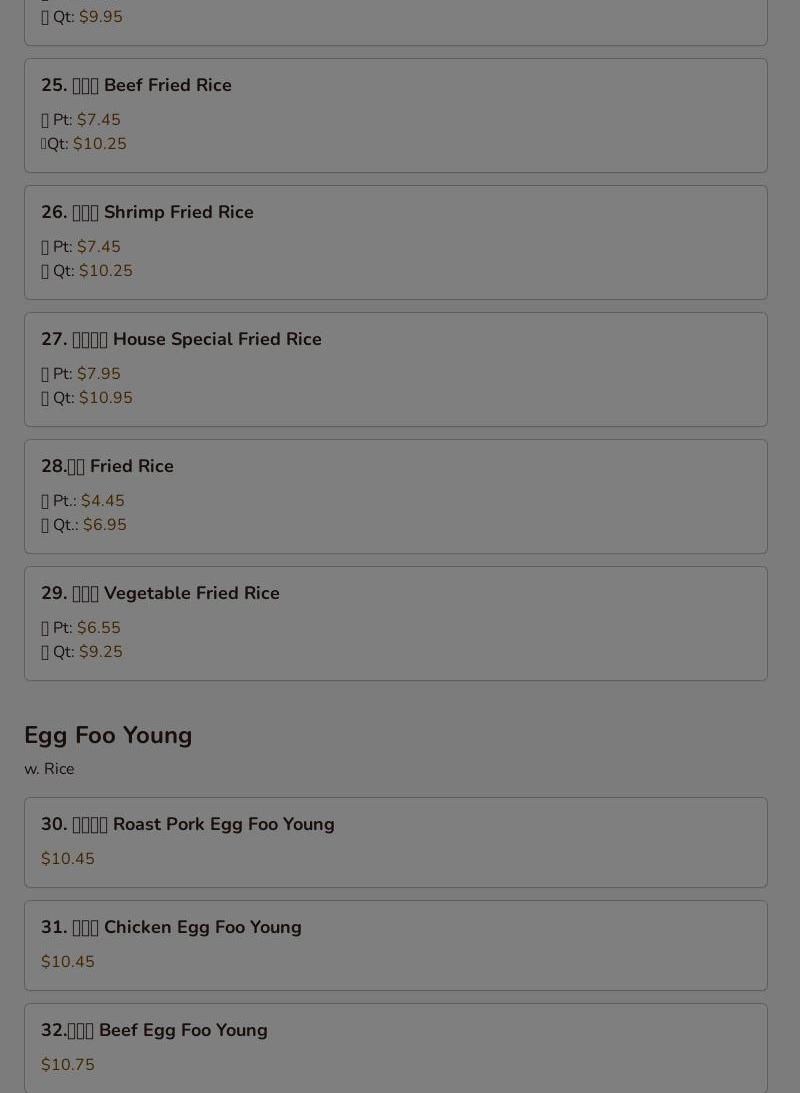Click Vegetable Fried Rice quart price $9.25
Image resolution: width=800 pixels, height=1093 pixels.
click(100, 652)
